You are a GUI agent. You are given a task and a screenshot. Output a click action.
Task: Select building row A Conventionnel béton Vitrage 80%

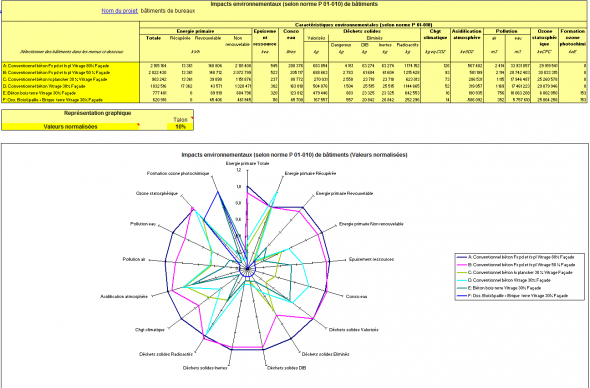coord(70,66)
